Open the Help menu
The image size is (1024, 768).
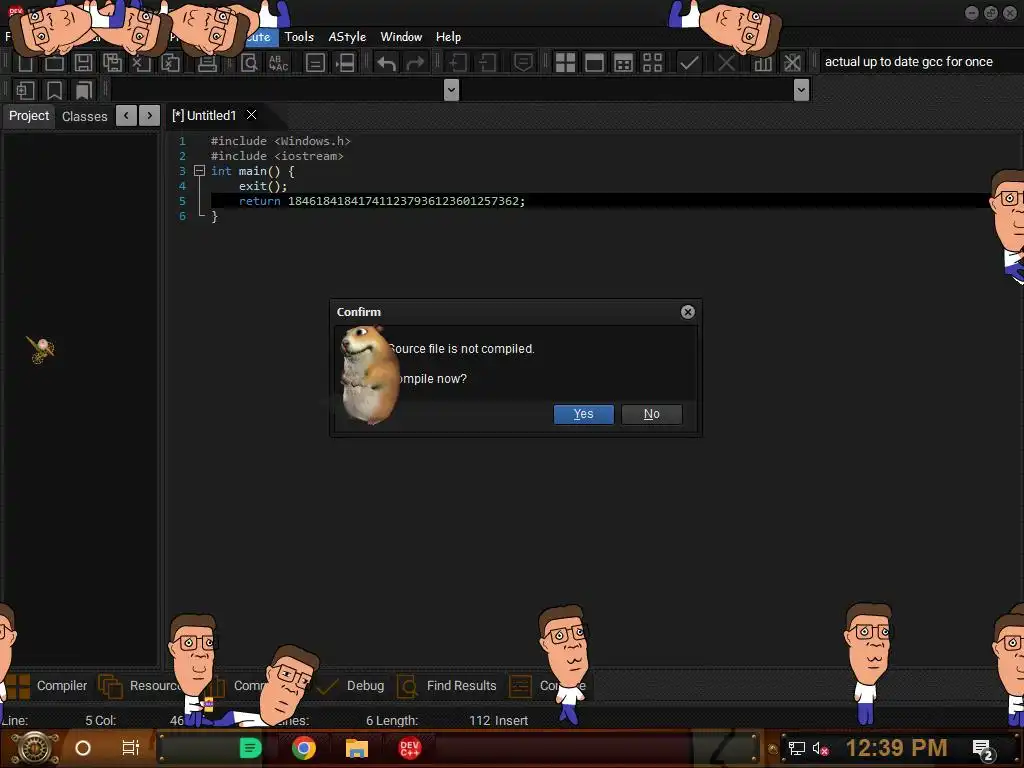448,37
